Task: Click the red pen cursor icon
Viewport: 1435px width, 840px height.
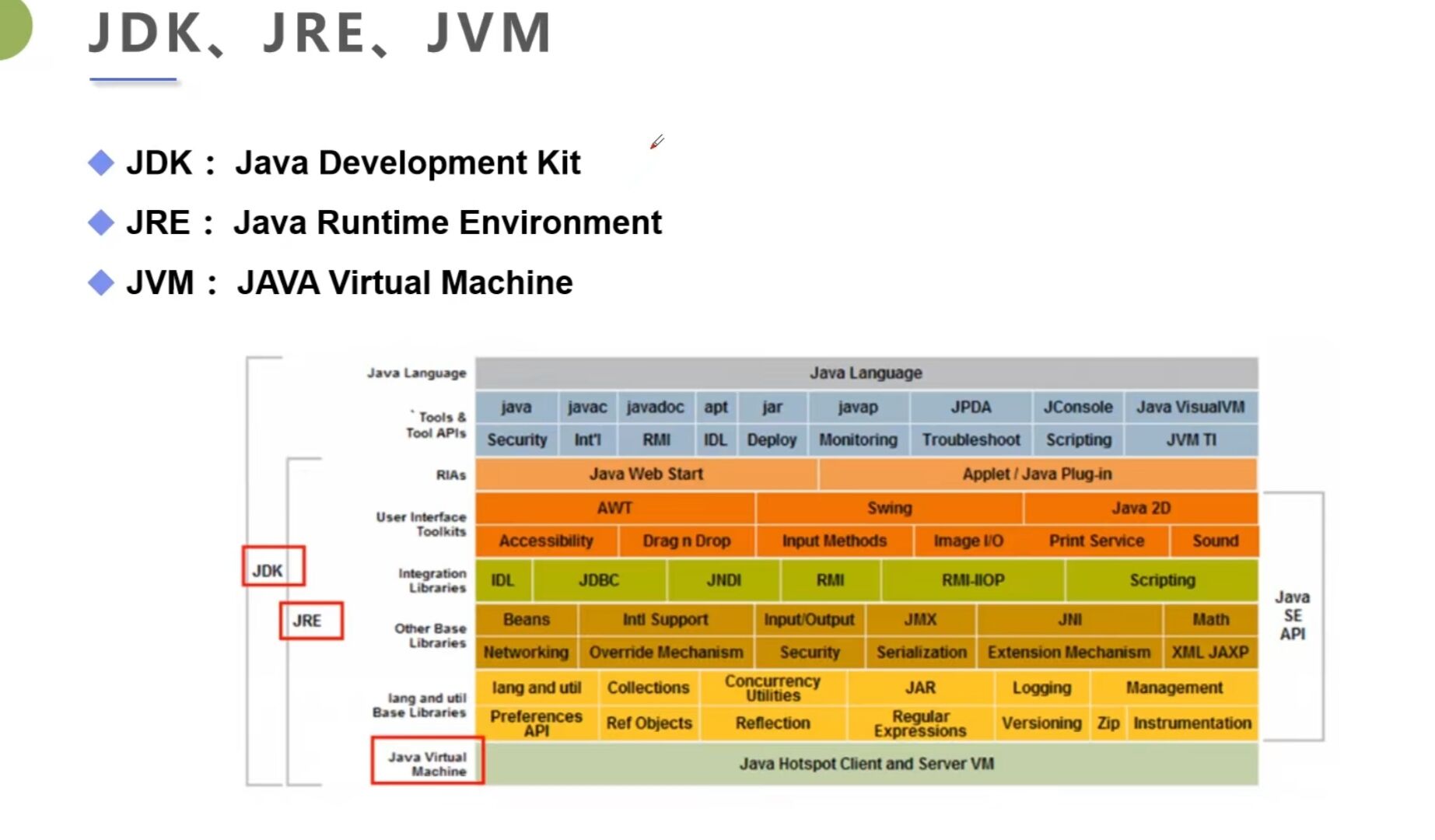Action: click(x=657, y=142)
